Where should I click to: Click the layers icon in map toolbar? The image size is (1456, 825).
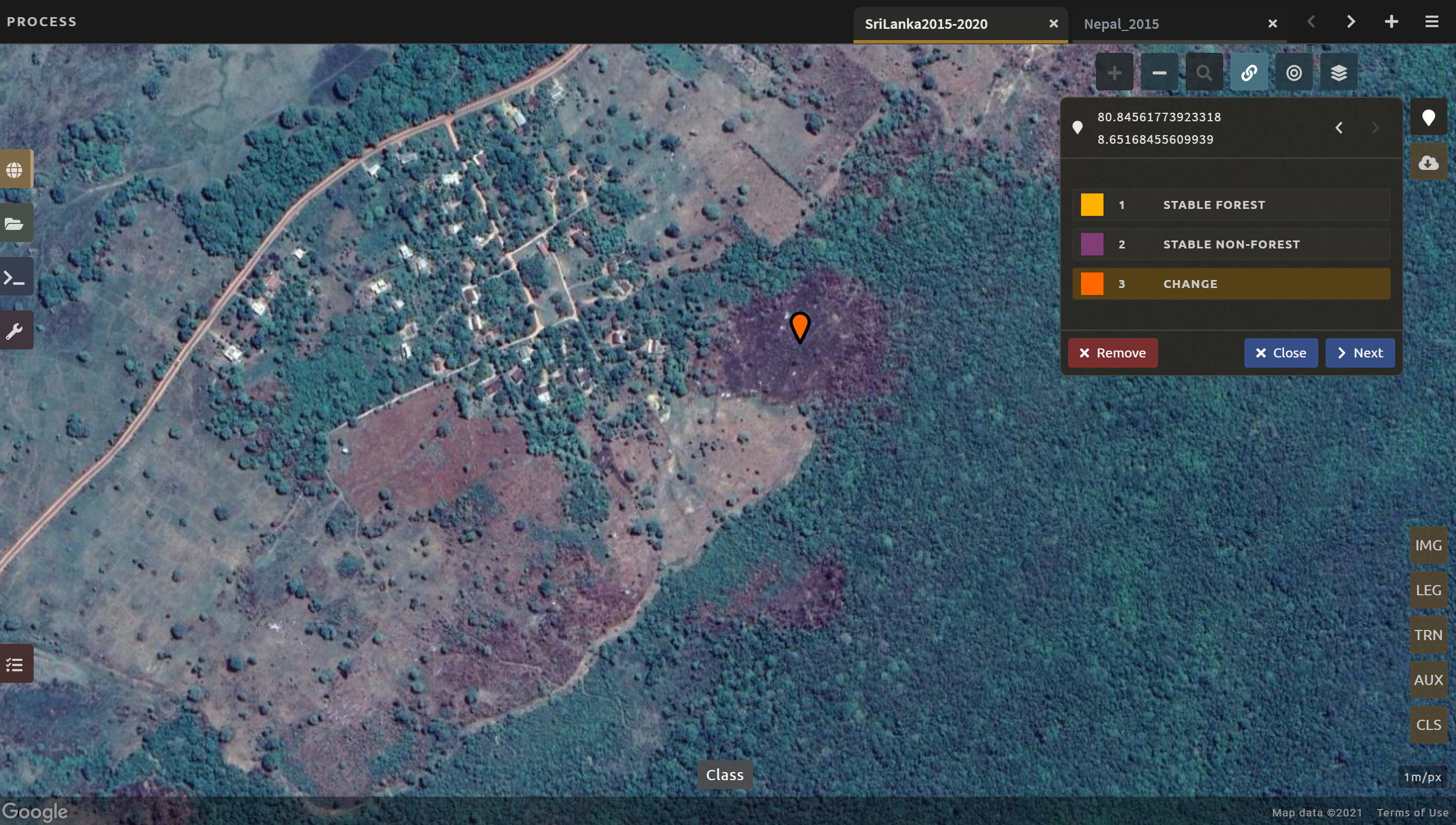(1338, 72)
